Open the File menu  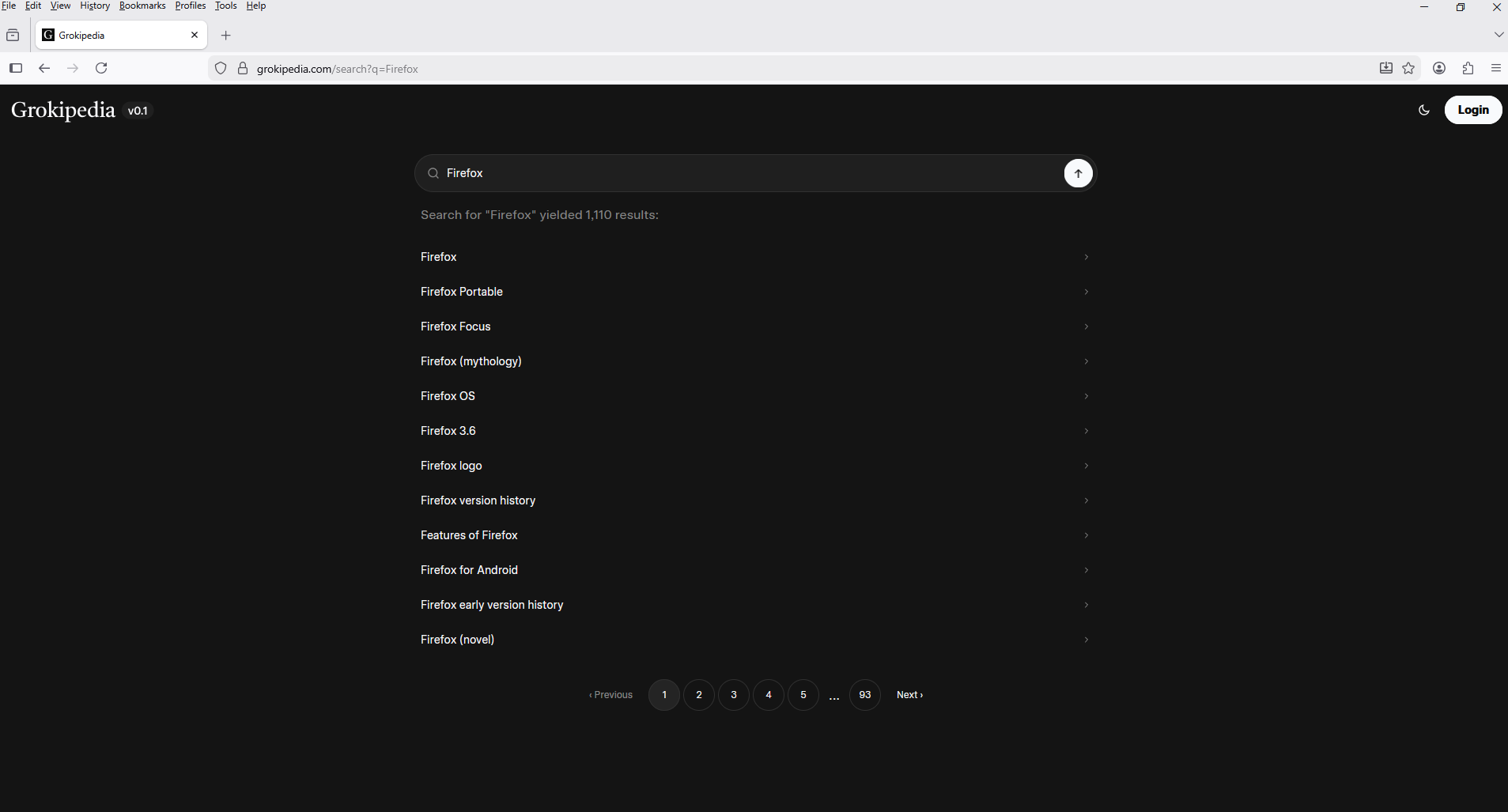click(9, 6)
